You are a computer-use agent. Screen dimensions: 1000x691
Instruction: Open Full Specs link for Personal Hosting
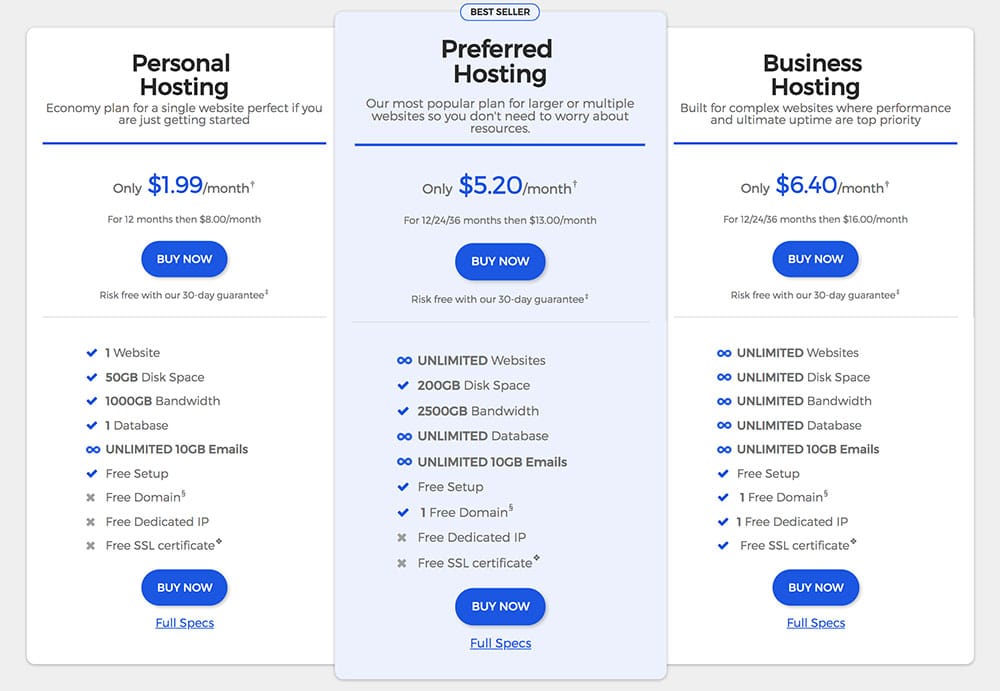point(185,623)
